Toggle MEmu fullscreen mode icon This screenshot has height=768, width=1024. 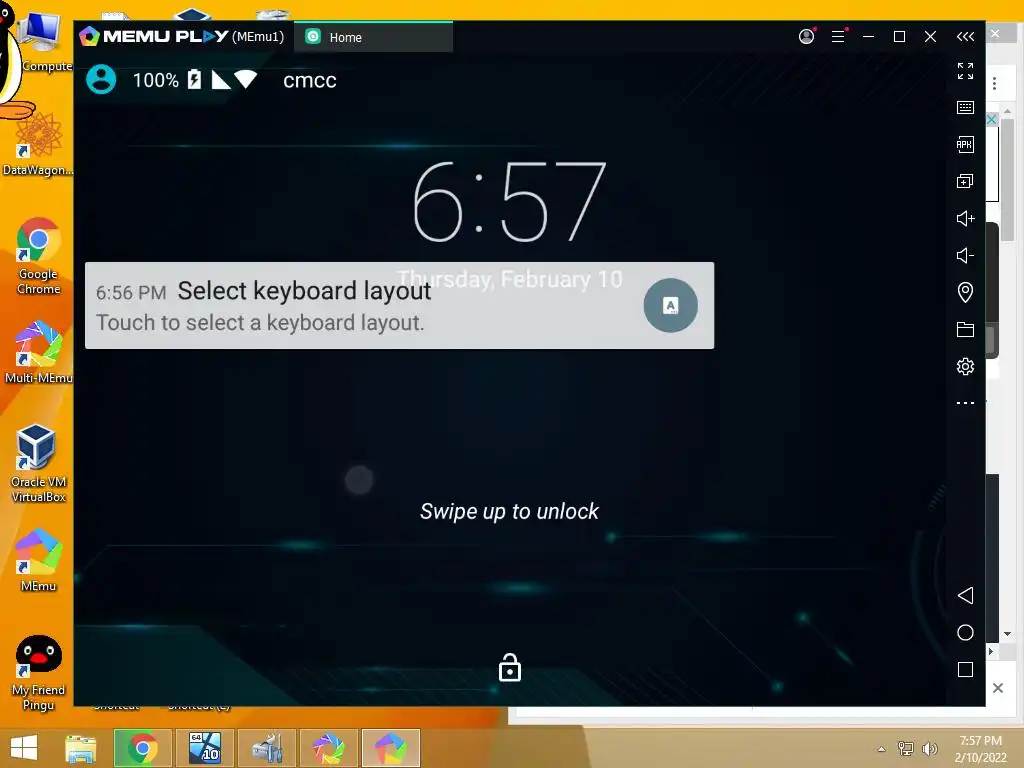point(965,71)
